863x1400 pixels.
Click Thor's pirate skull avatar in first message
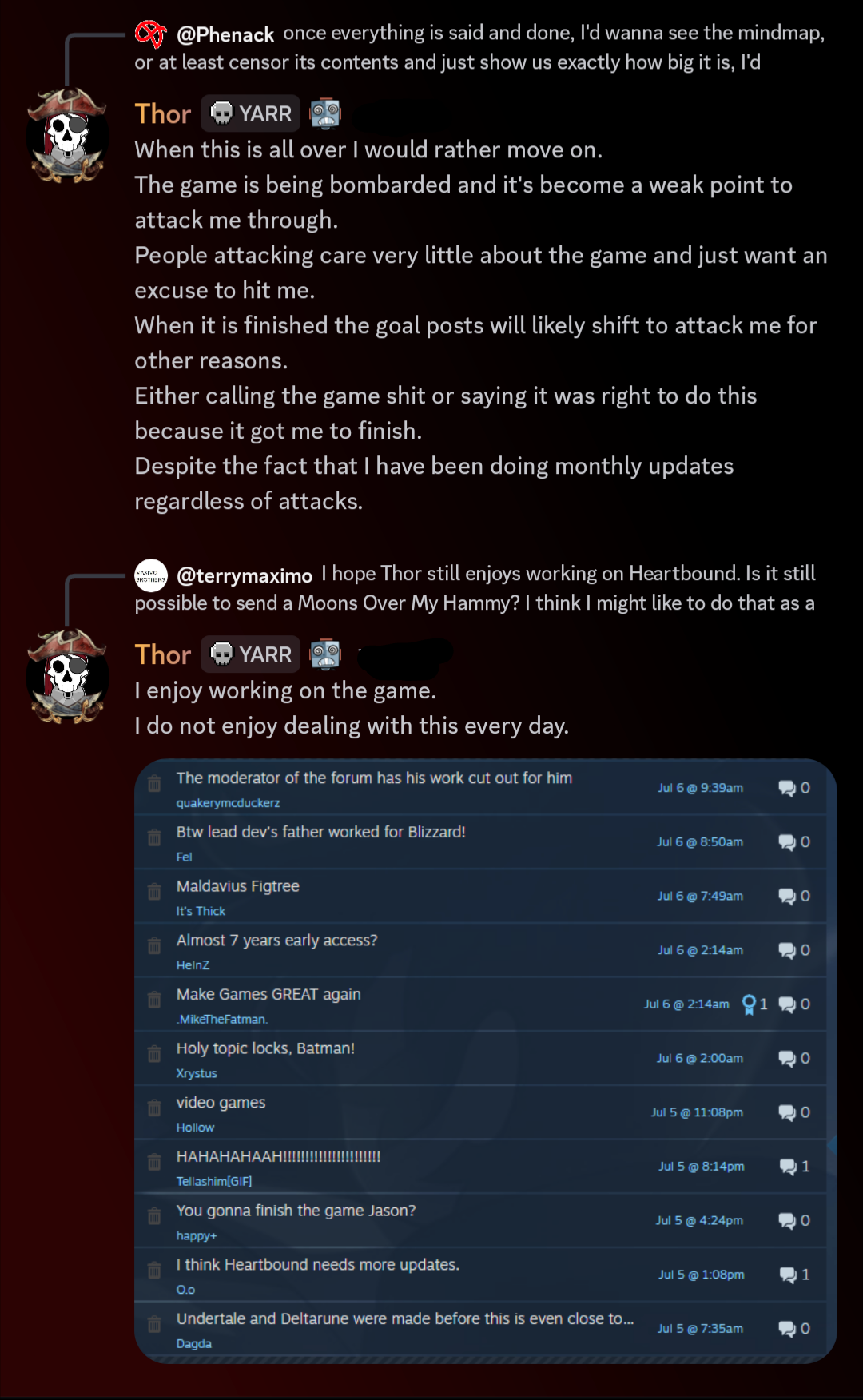coord(68,135)
